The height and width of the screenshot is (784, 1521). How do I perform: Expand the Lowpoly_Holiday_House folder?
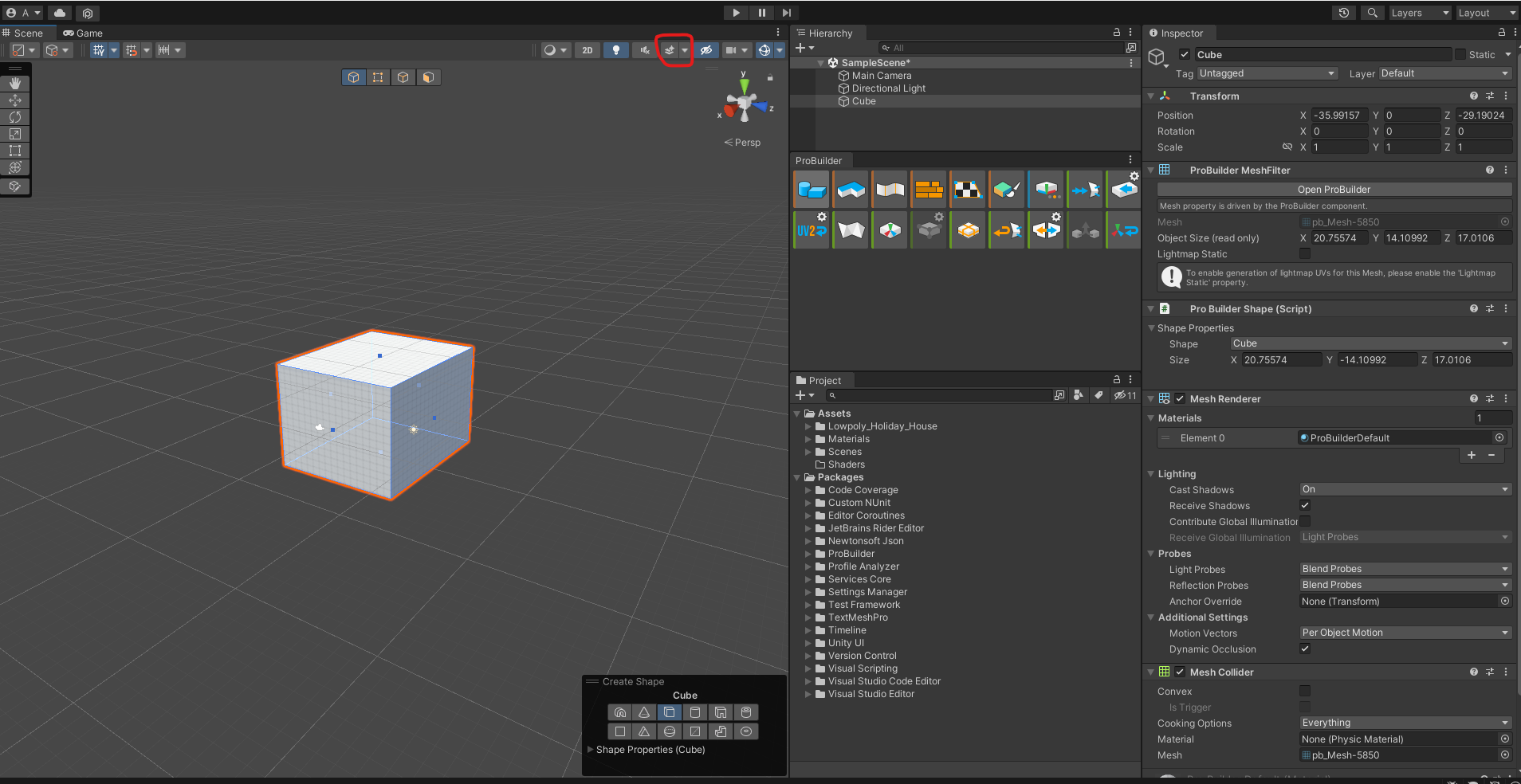(808, 426)
